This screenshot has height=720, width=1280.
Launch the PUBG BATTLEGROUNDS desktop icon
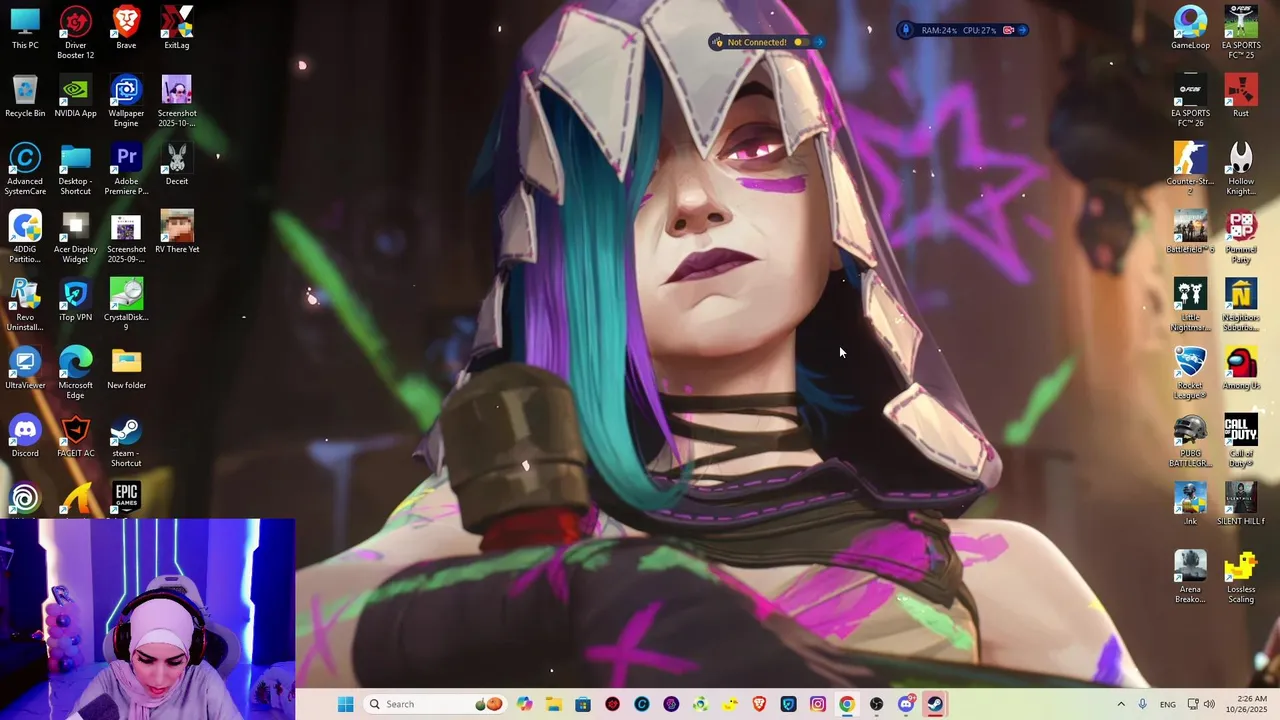1190,441
